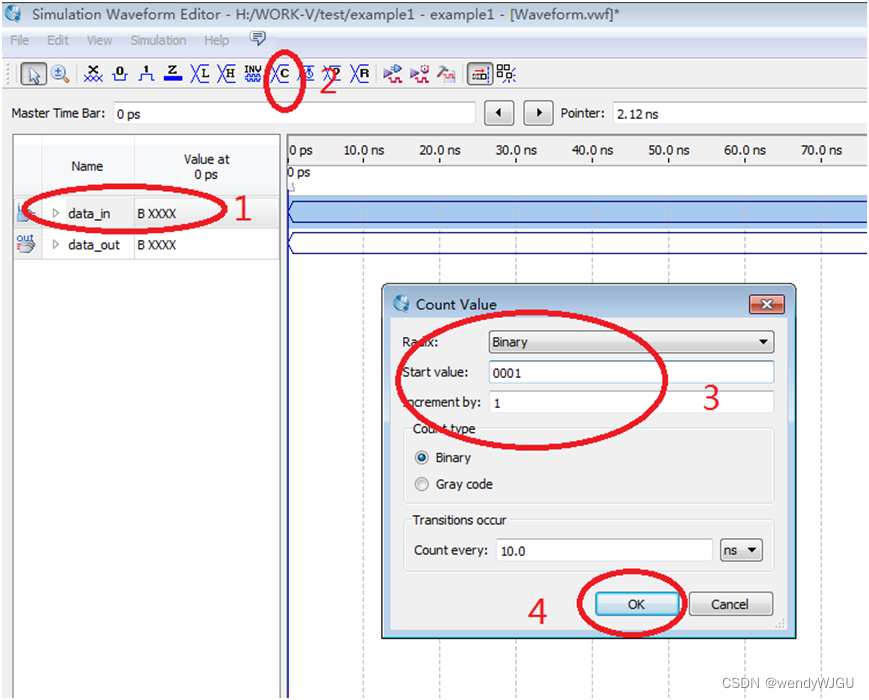869x700 pixels.
Task: Open the Simulation menu
Action: click(158, 40)
